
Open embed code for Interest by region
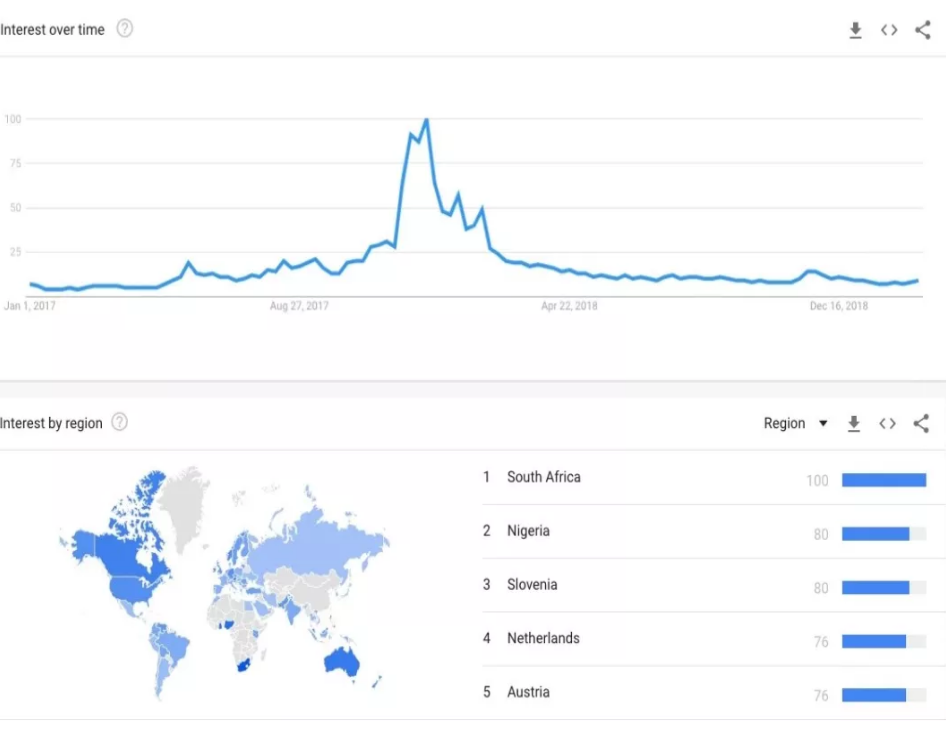[x=887, y=424]
